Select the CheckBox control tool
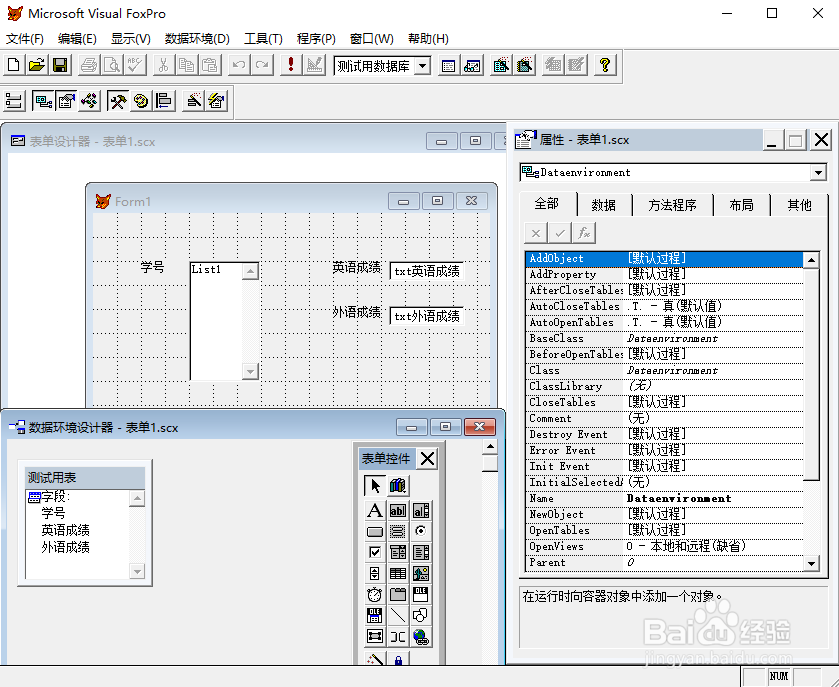This screenshot has height=687, width=839. click(373, 552)
